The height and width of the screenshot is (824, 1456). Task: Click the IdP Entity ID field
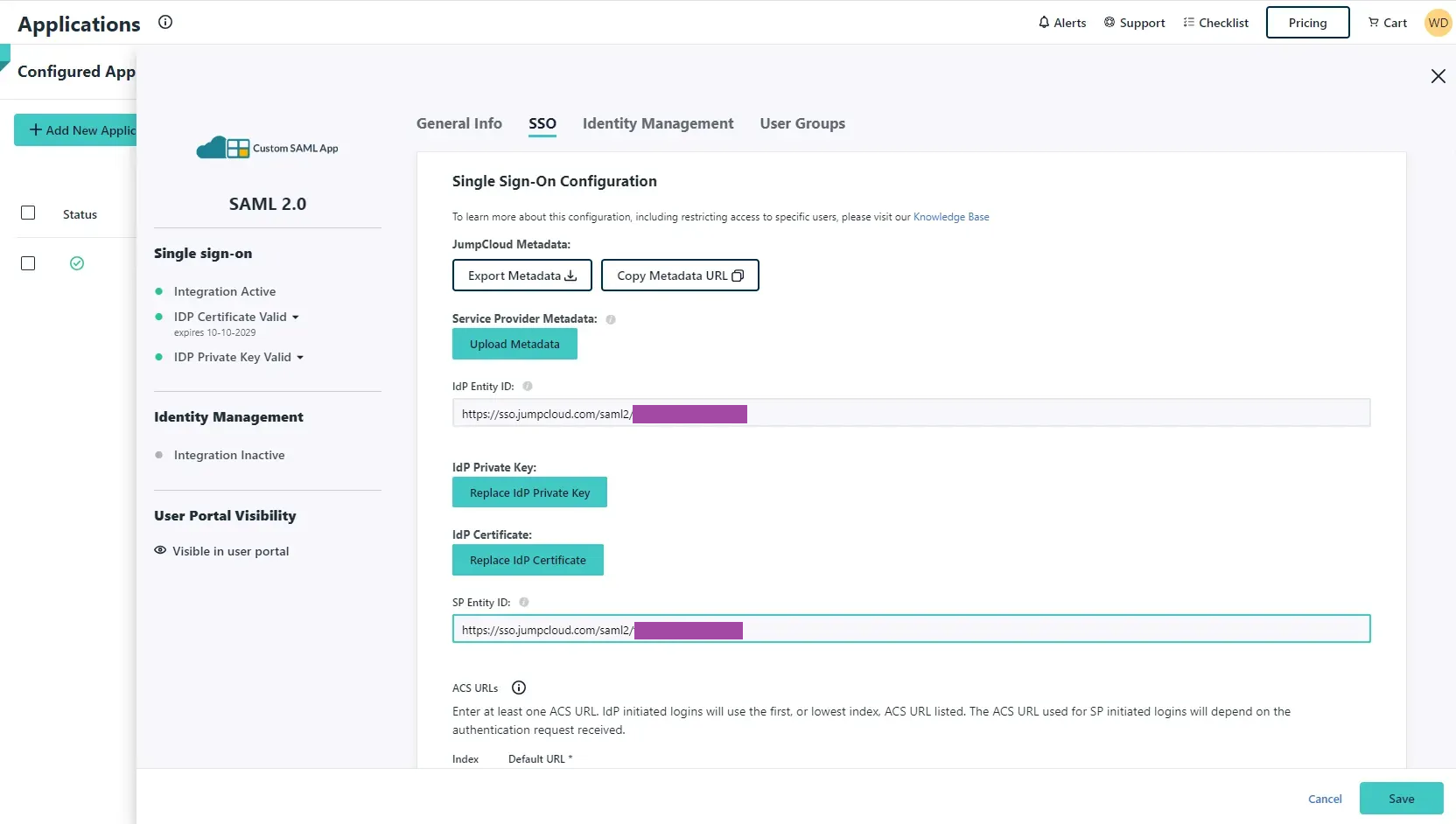[911, 413]
